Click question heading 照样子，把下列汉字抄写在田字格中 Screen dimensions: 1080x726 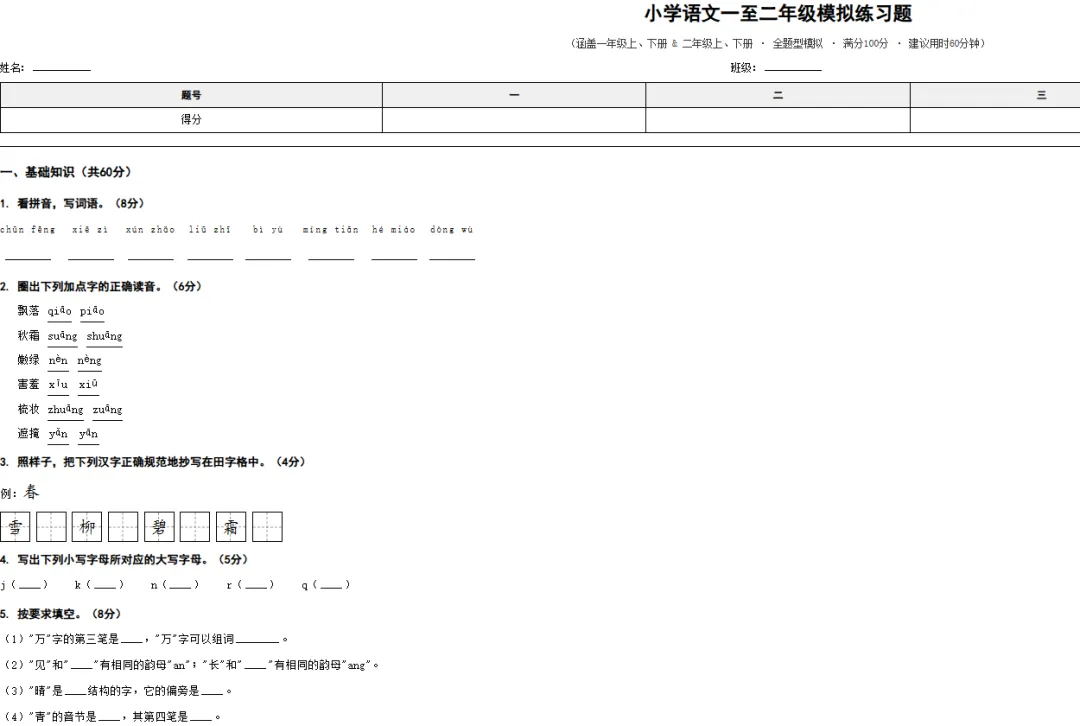pos(153,462)
